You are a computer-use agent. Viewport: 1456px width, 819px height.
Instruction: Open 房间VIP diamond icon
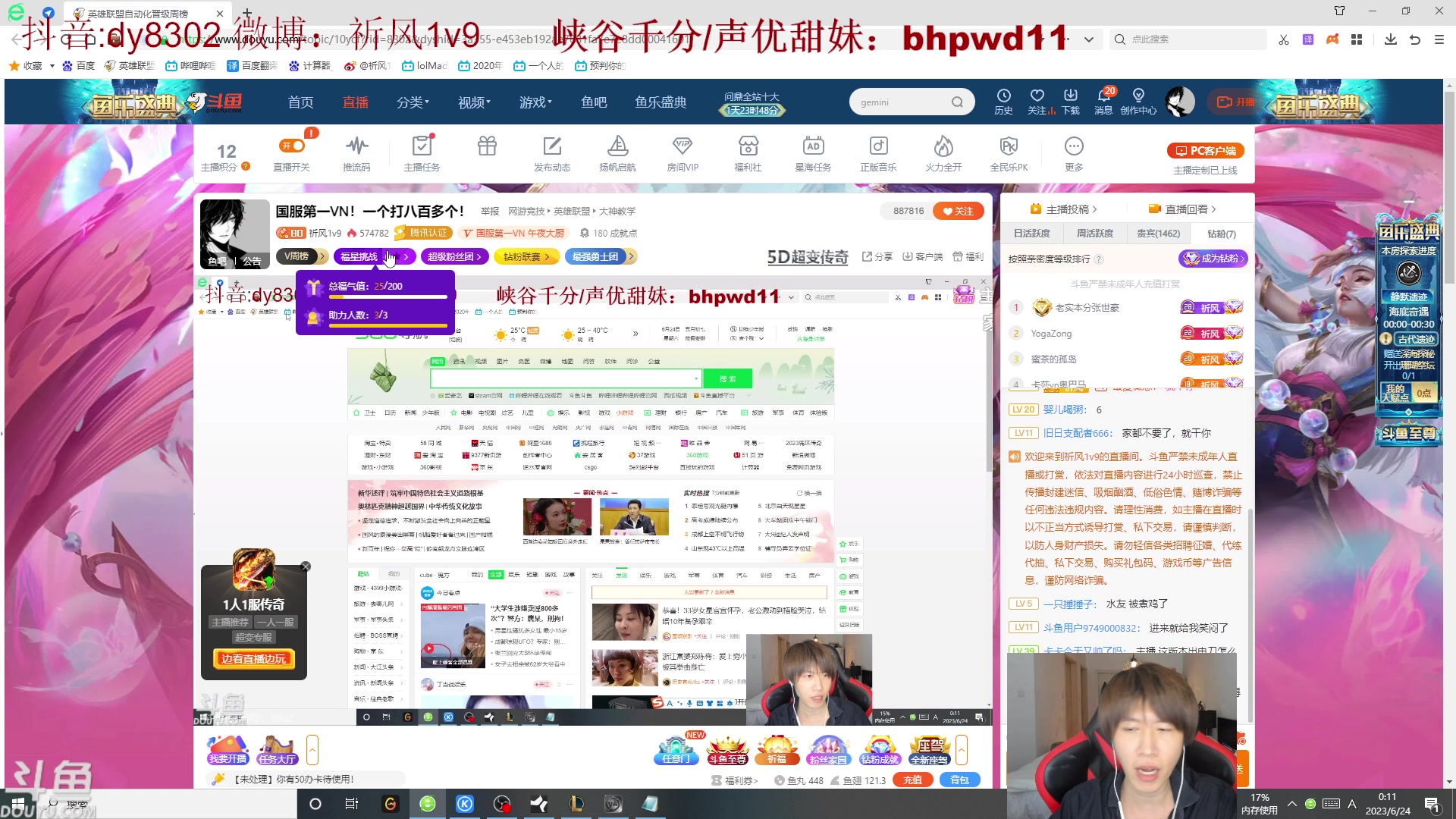682,152
